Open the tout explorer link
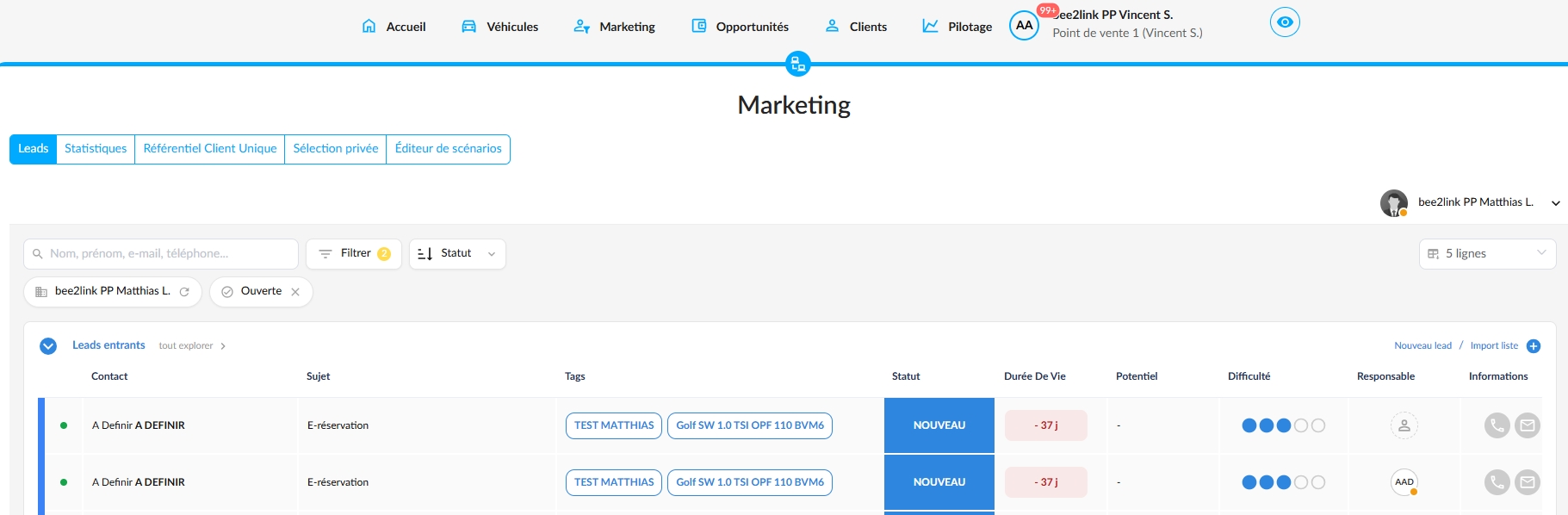 pyautogui.click(x=192, y=346)
